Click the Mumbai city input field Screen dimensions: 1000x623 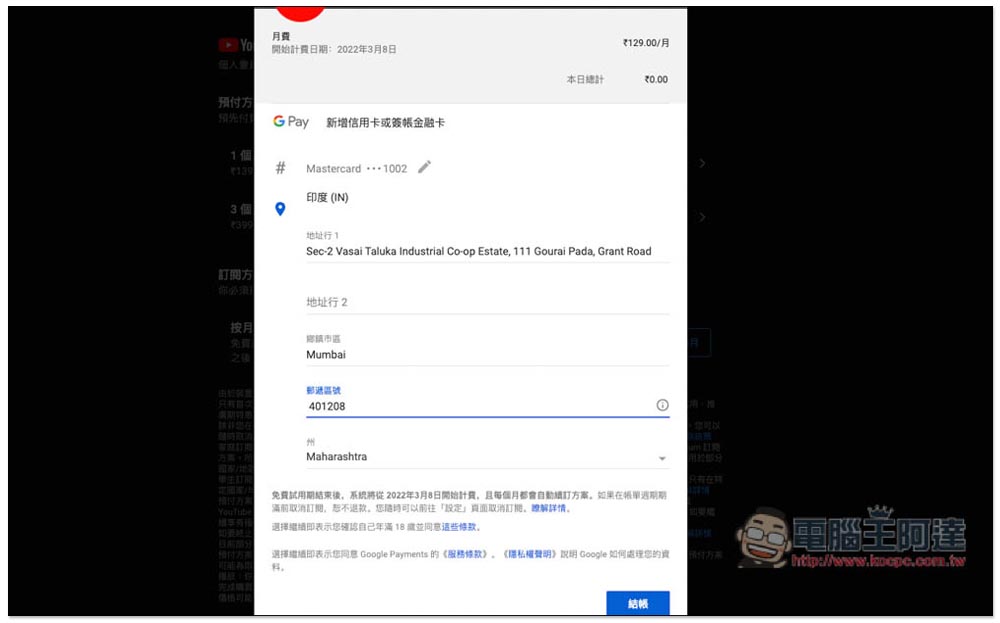pyautogui.click(x=488, y=355)
